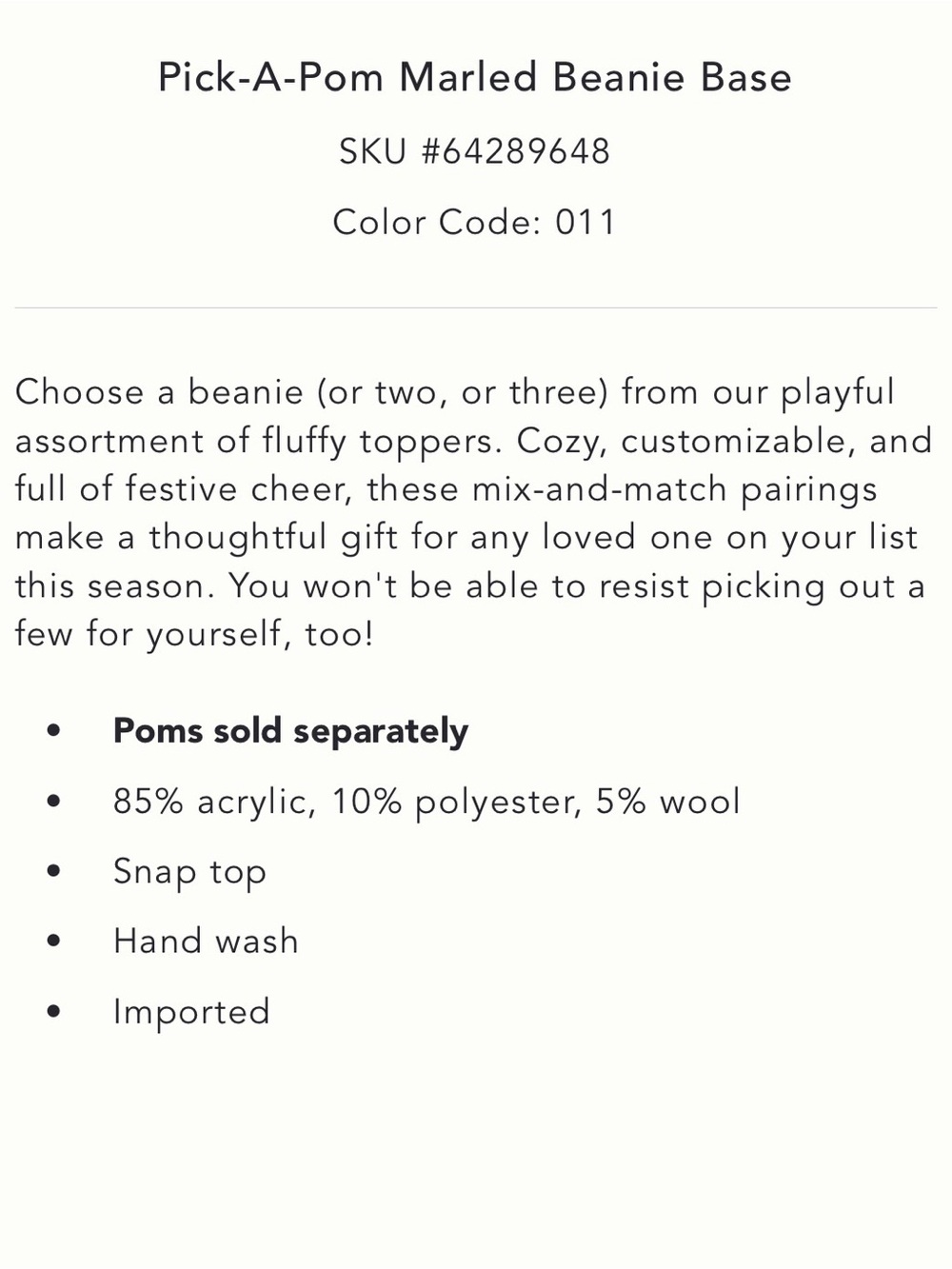
Task: Click the bullet dot beside Imported
Action: [53, 1012]
